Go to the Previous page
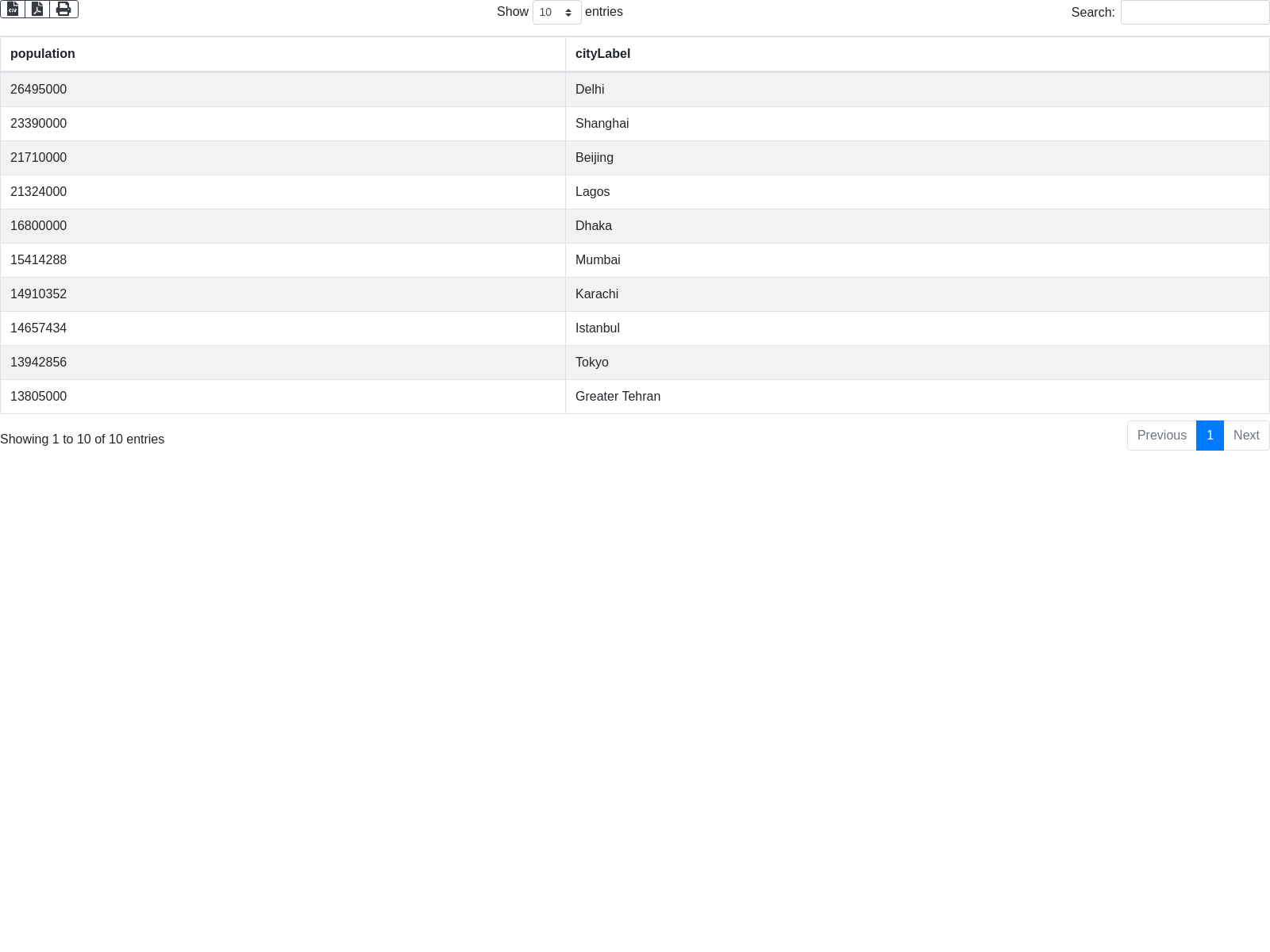1270x952 pixels. point(1161,436)
